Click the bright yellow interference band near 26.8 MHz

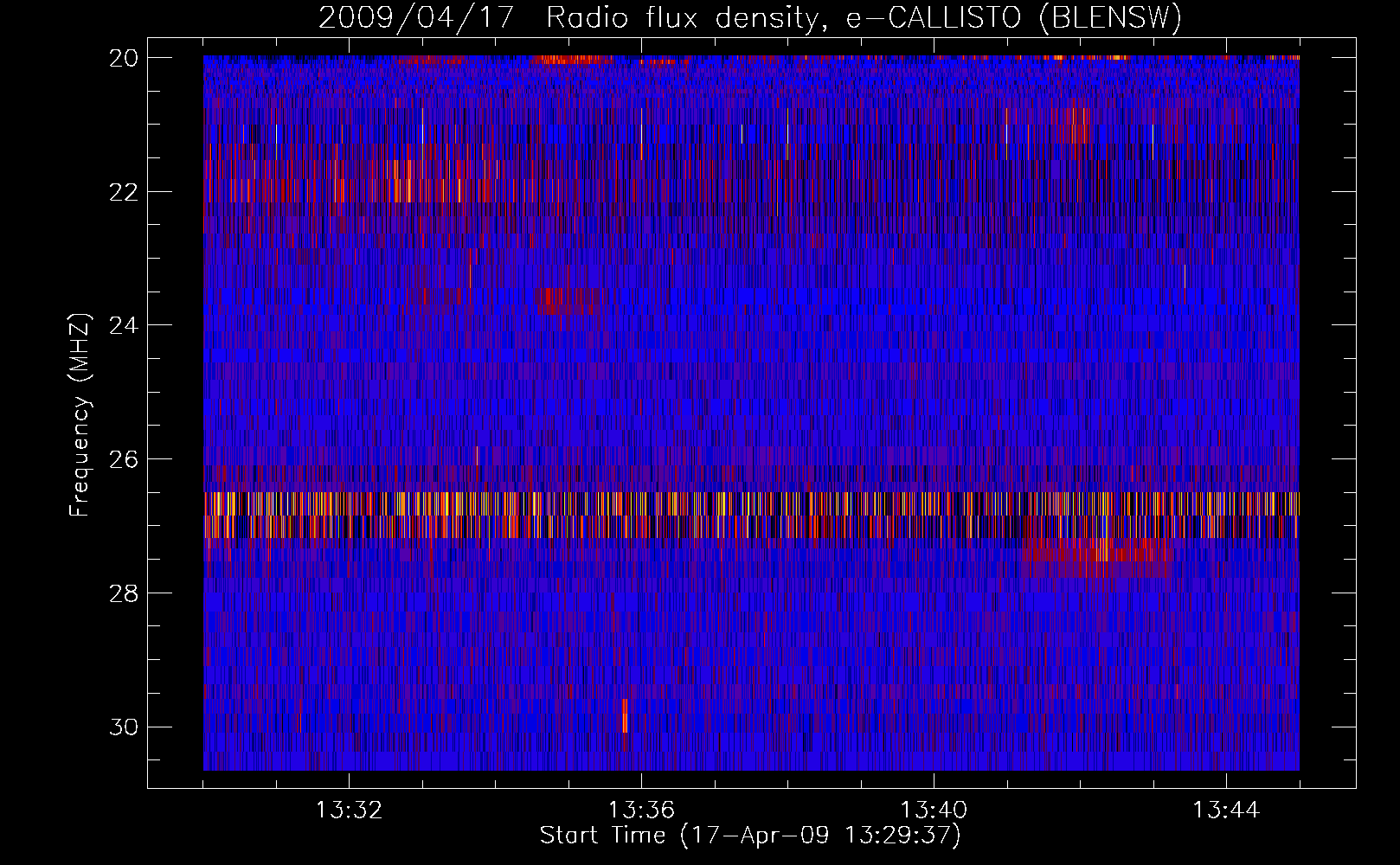tap(751, 516)
